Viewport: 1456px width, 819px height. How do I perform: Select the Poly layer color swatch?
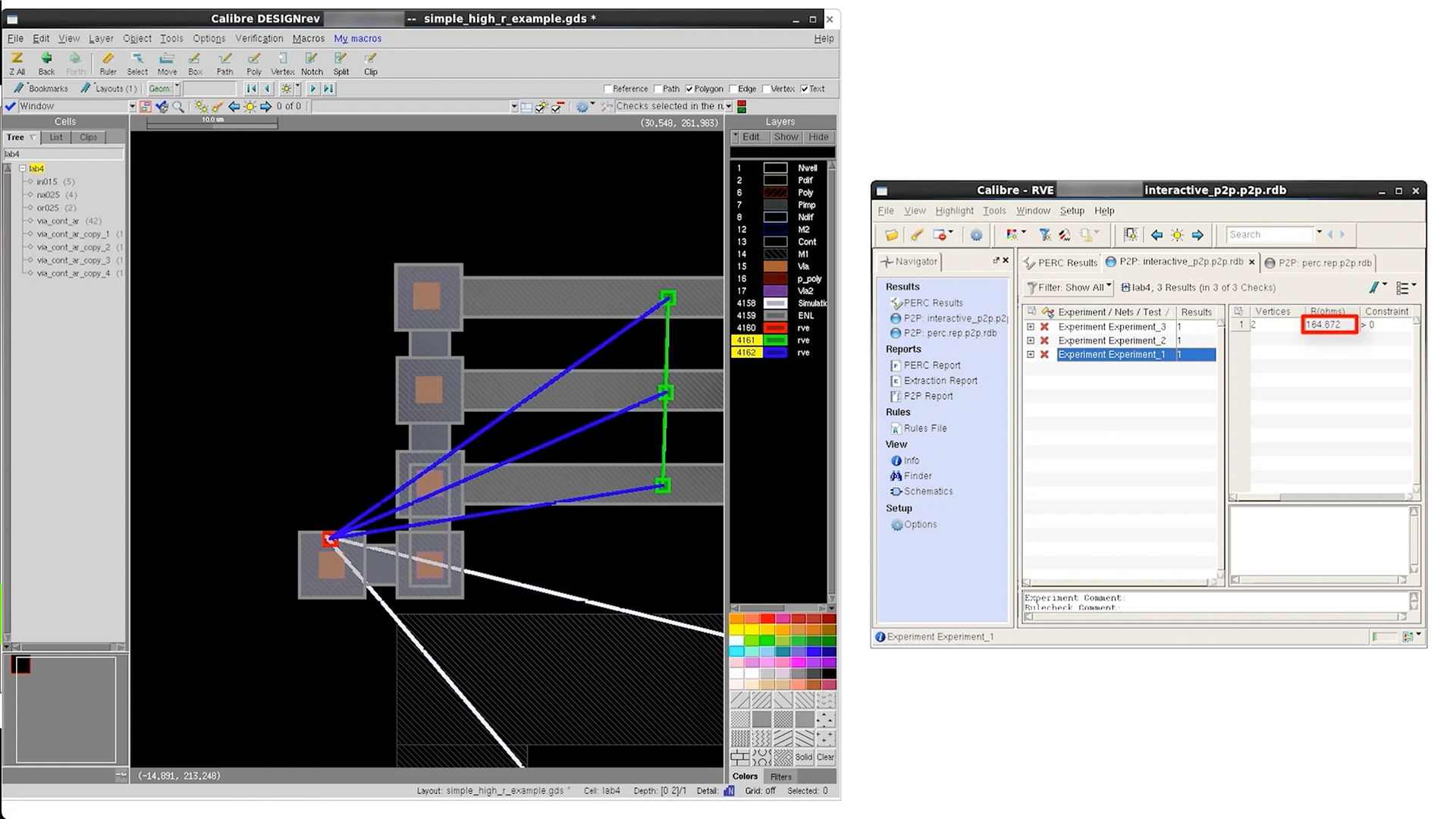(775, 193)
